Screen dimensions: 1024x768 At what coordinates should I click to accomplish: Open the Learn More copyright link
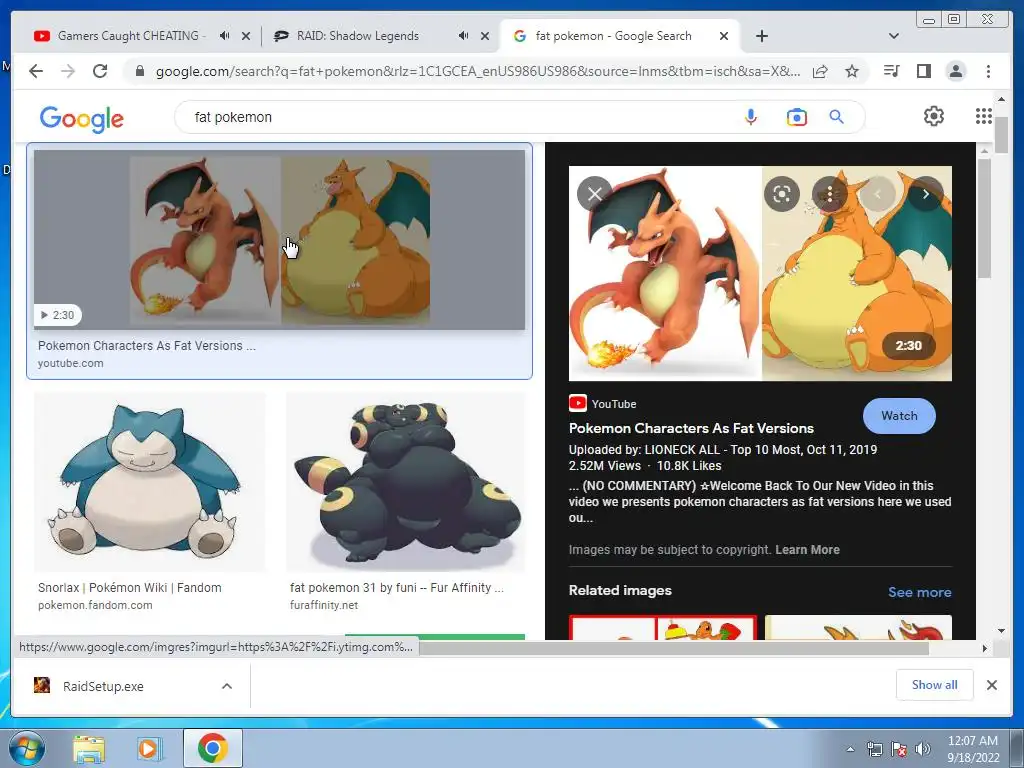[807, 550]
